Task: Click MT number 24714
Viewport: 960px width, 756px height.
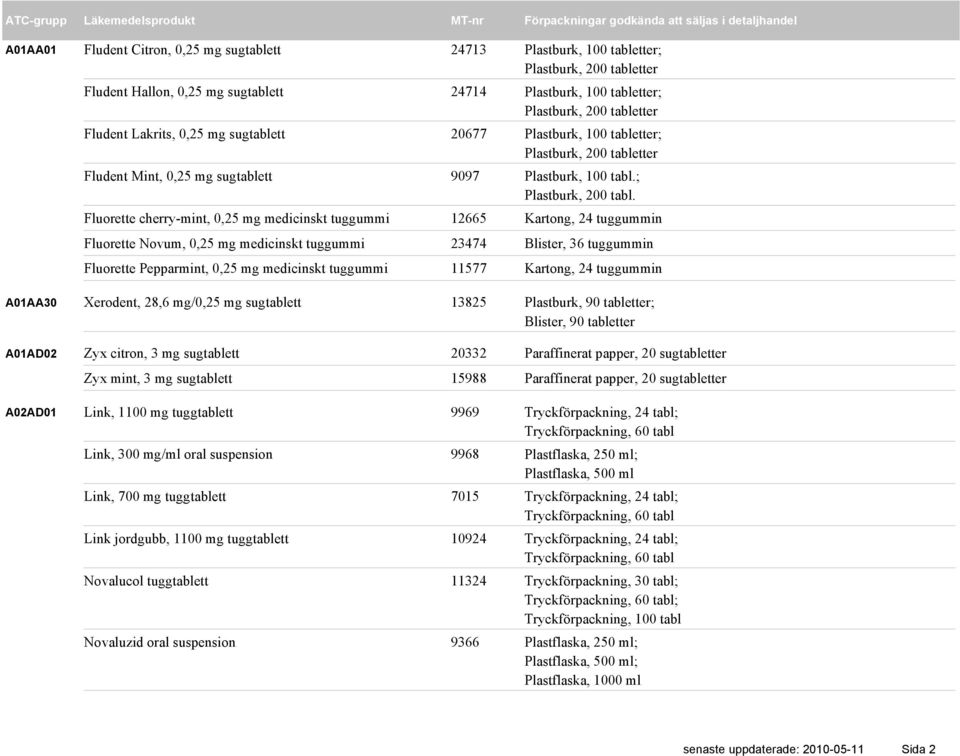Action: 468,92
